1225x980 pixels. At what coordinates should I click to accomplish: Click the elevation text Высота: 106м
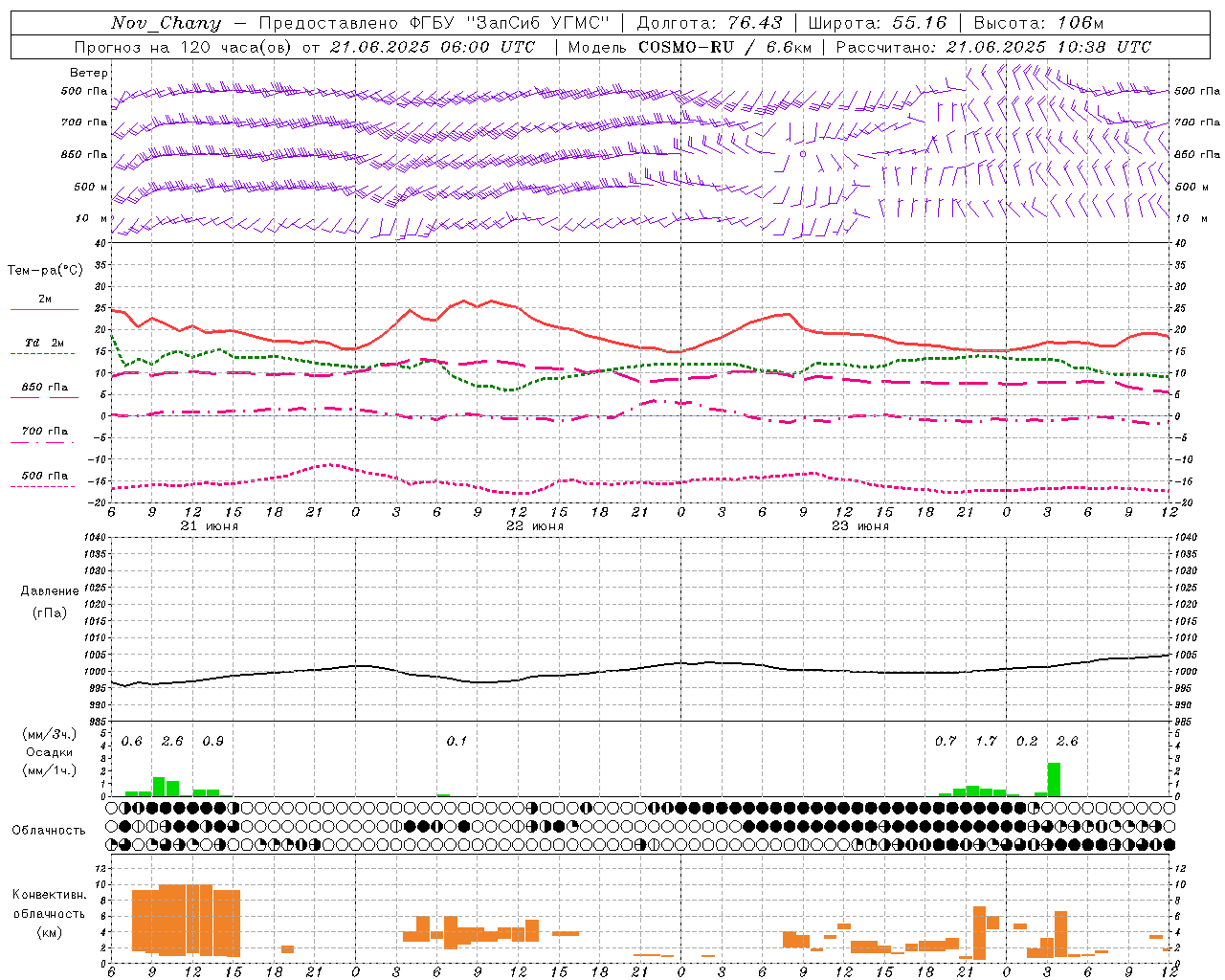(x=1038, y=23)
